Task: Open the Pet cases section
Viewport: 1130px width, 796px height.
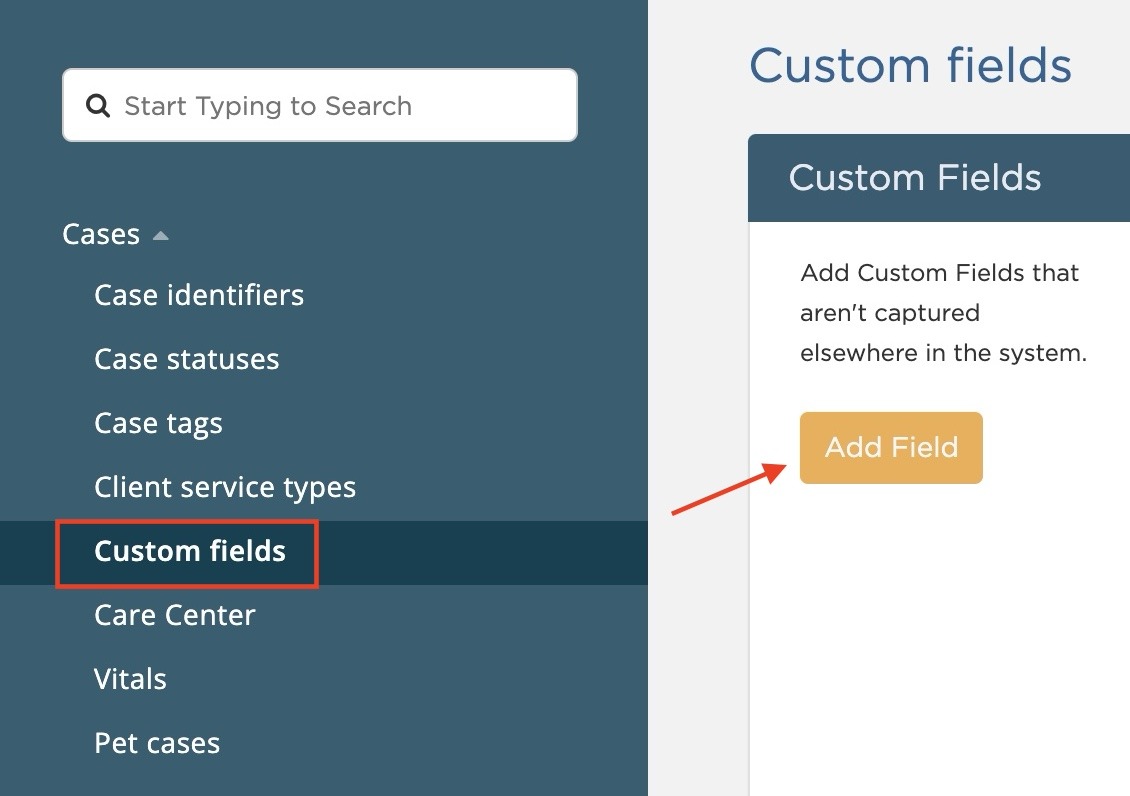Action: pos(156,743)
